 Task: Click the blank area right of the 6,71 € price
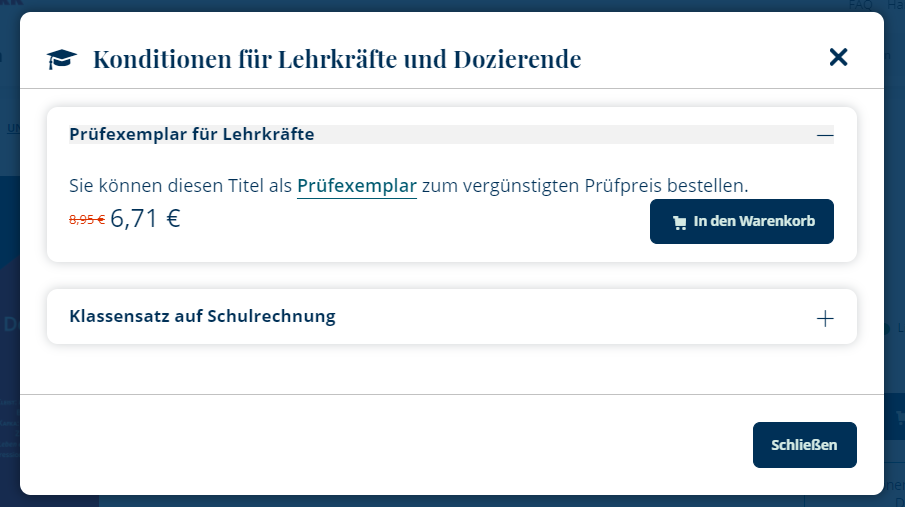400,222
